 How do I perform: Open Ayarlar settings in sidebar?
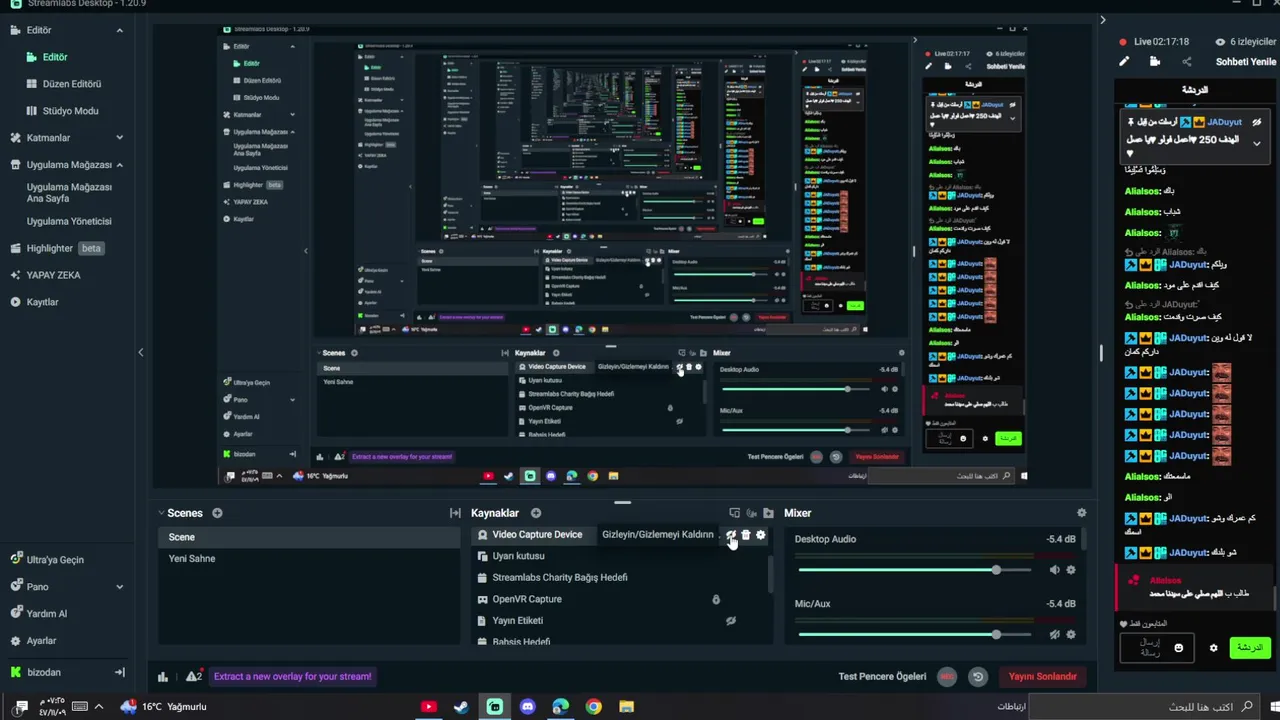pyautogui.click(x=41, y=641)
